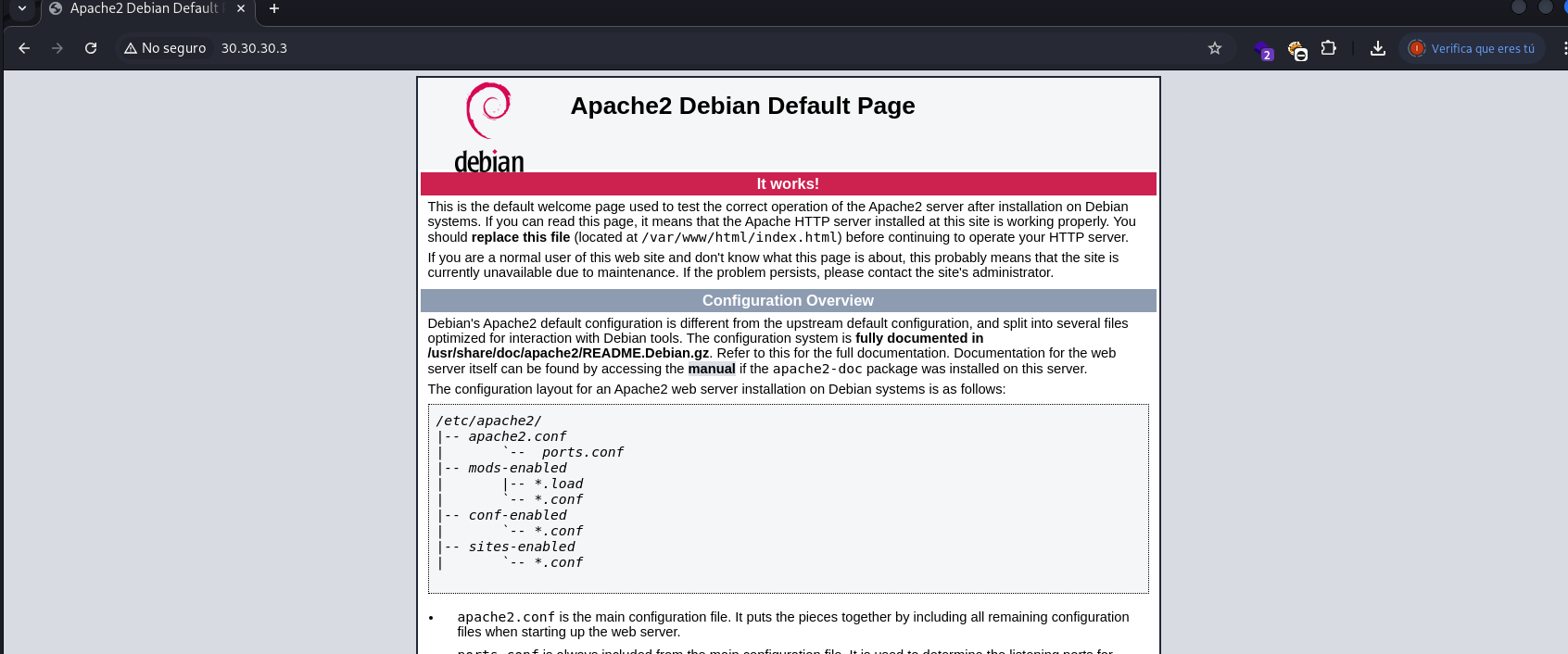Expand the tab search dropdown
The image size is (1568, 654).
(x=22, y=8)
